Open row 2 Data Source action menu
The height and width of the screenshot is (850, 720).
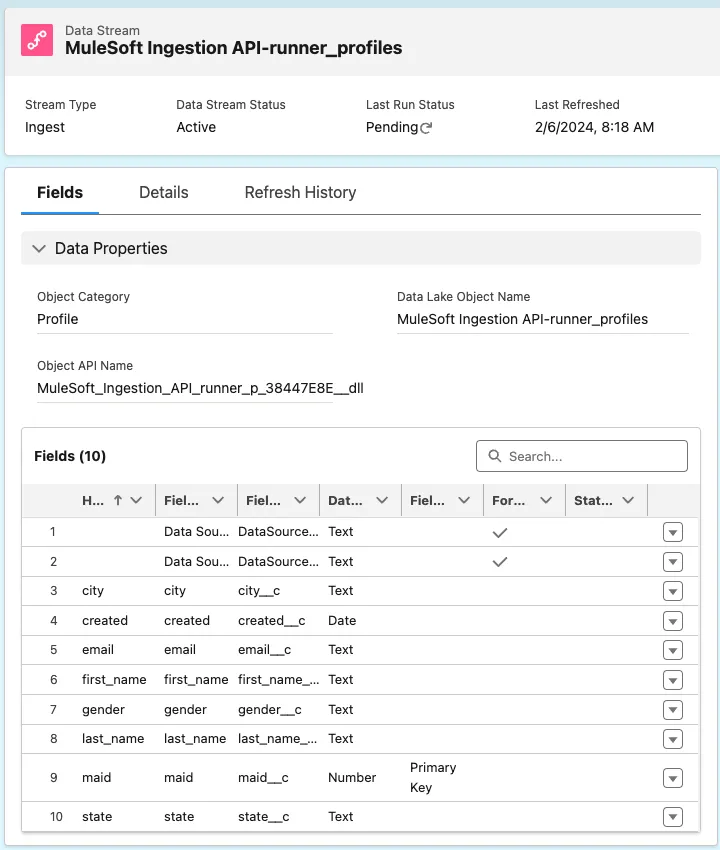pos(672,562)
